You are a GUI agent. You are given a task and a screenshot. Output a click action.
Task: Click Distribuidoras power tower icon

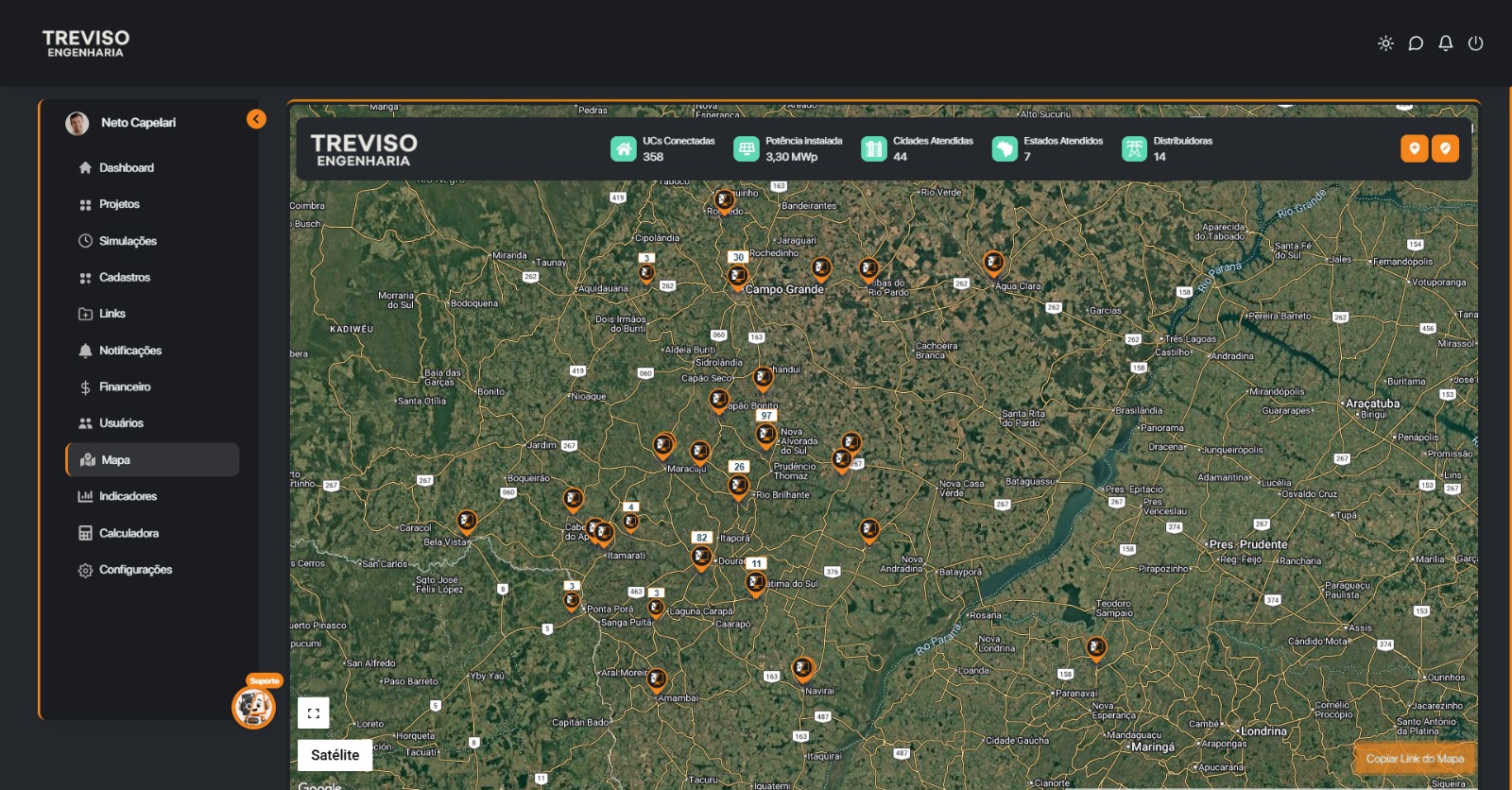click(1134, 148)
